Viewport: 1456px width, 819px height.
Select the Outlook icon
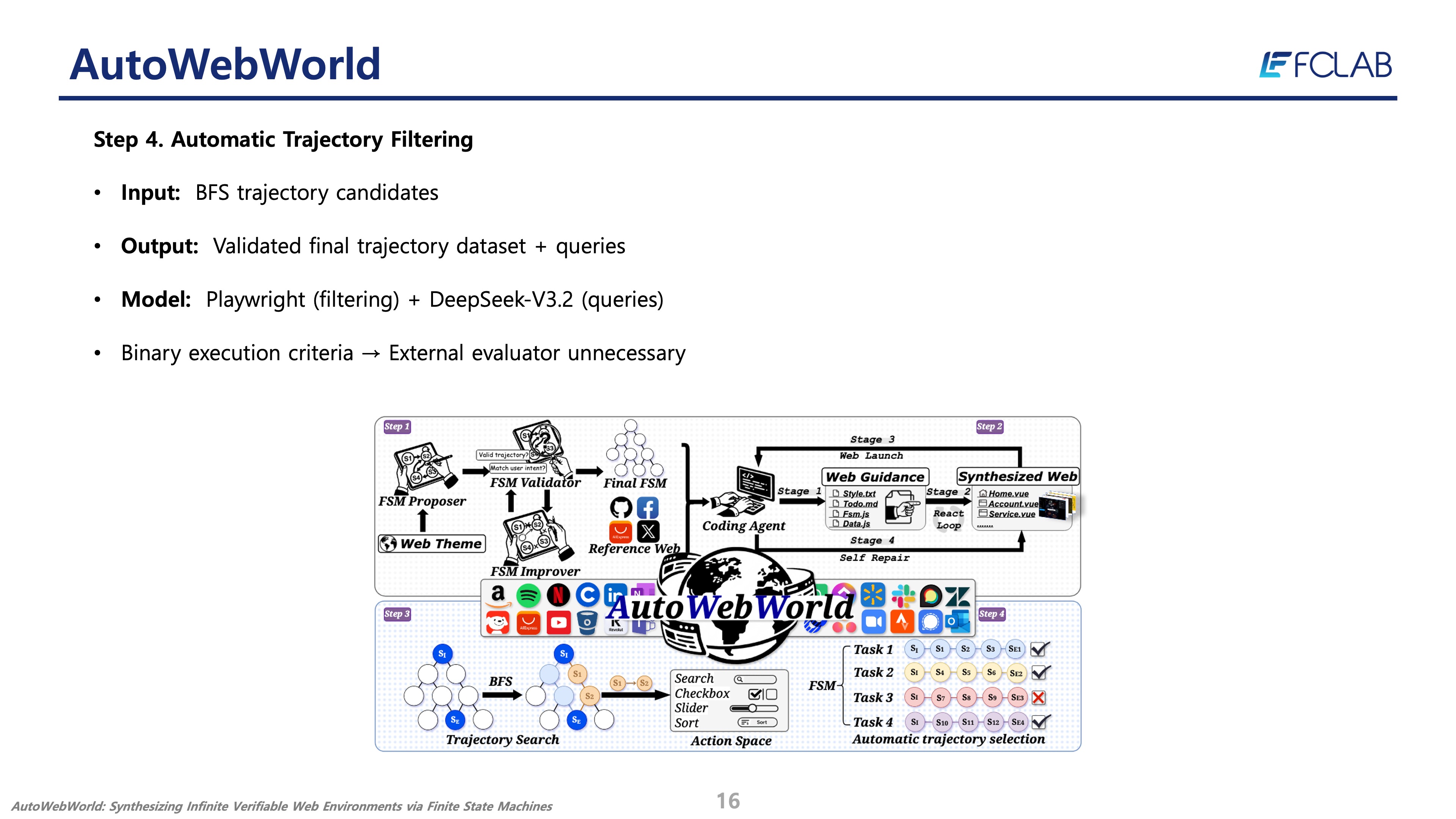click(x=957, y=622)
